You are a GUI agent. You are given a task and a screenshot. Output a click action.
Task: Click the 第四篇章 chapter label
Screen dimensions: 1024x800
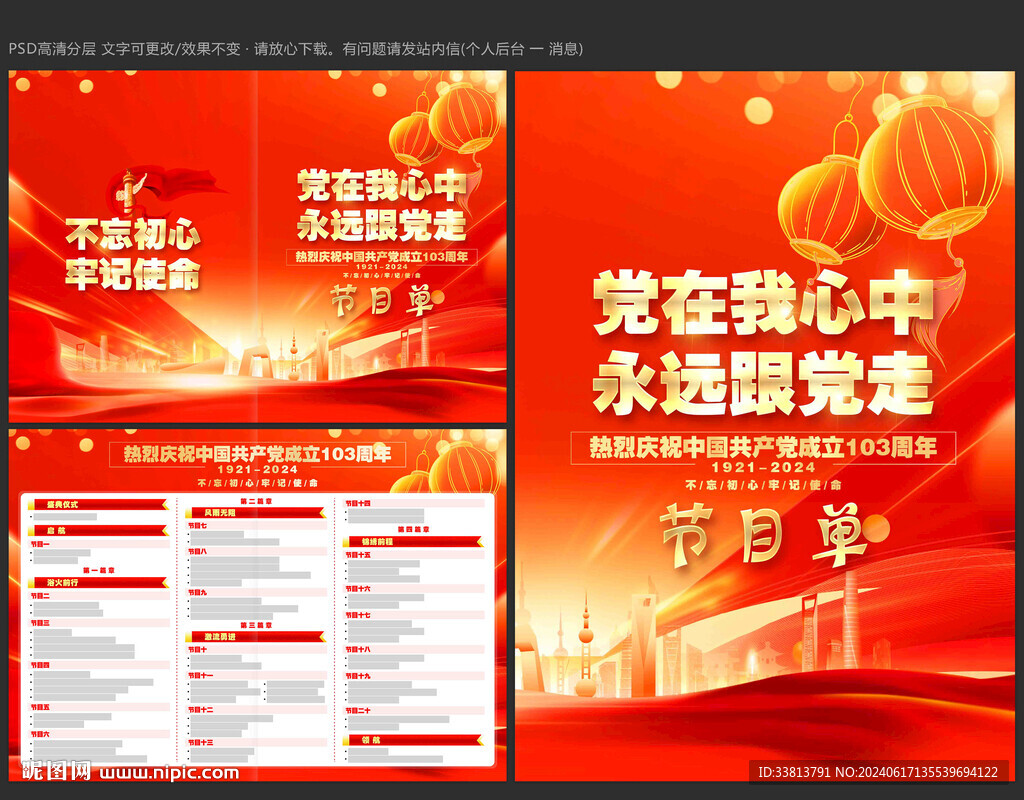(x=413, y=529)
